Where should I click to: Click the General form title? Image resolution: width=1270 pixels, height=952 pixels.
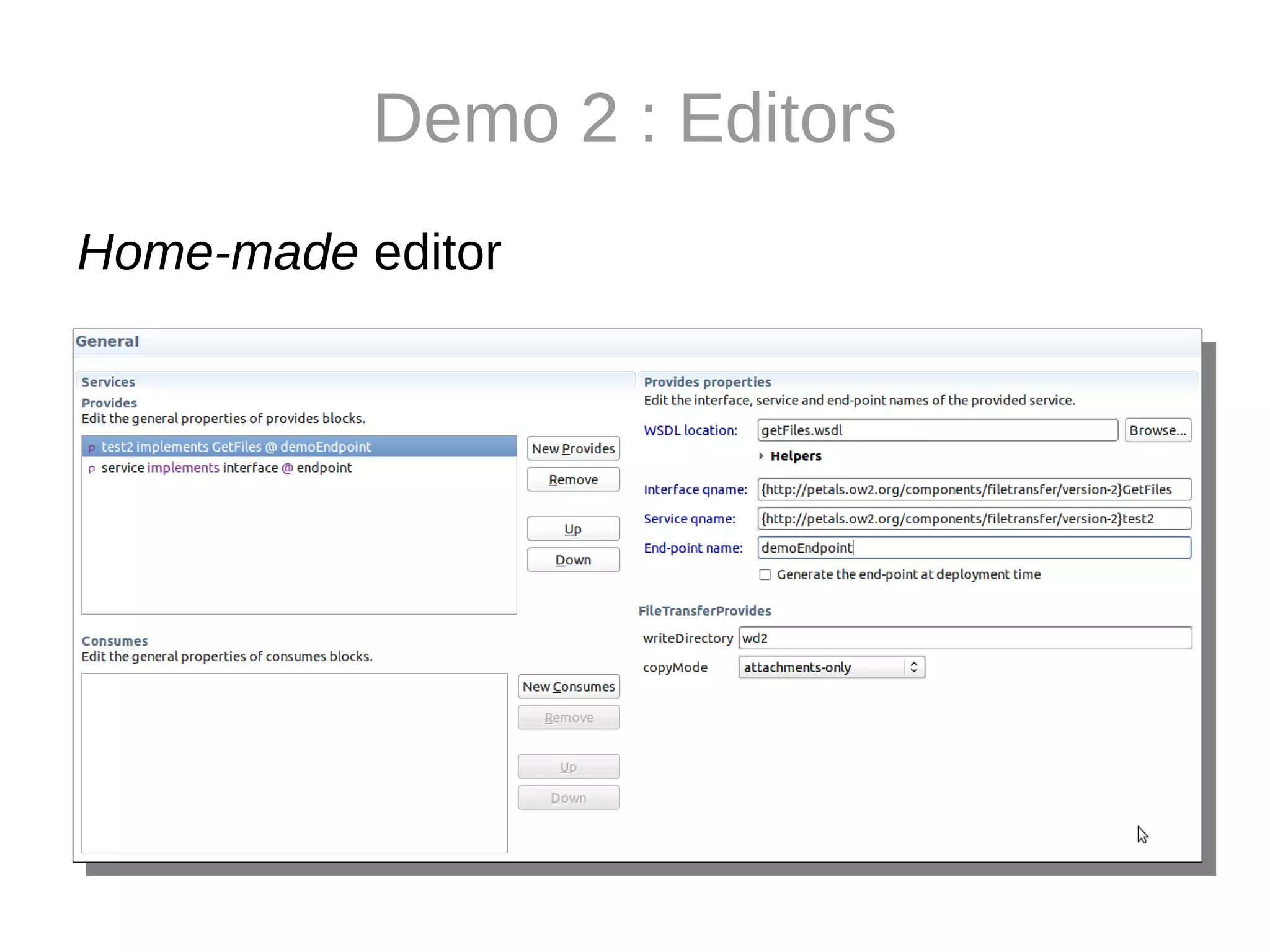click(x=107, y=342)
